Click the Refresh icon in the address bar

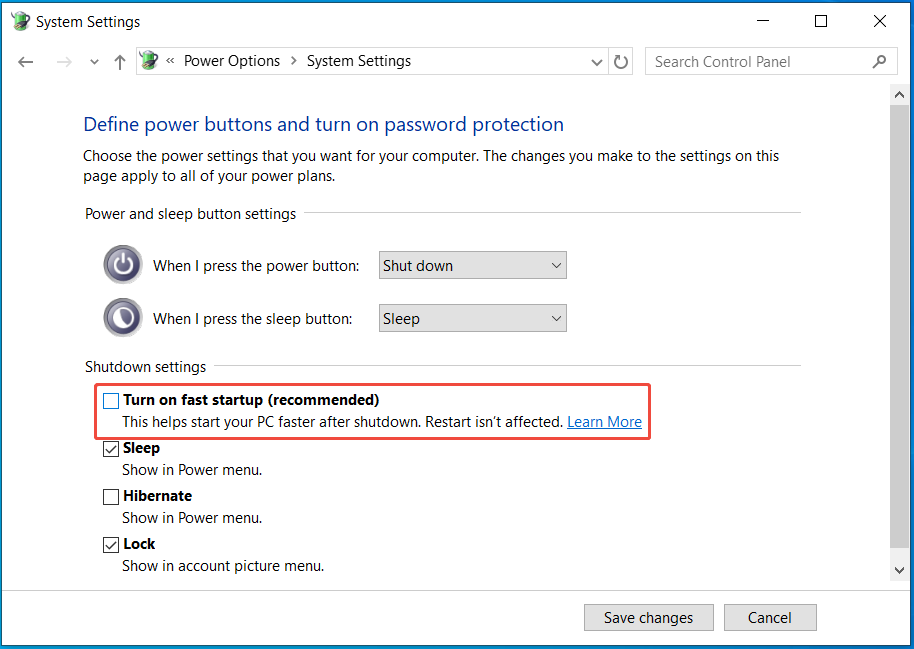click(620, 61)
